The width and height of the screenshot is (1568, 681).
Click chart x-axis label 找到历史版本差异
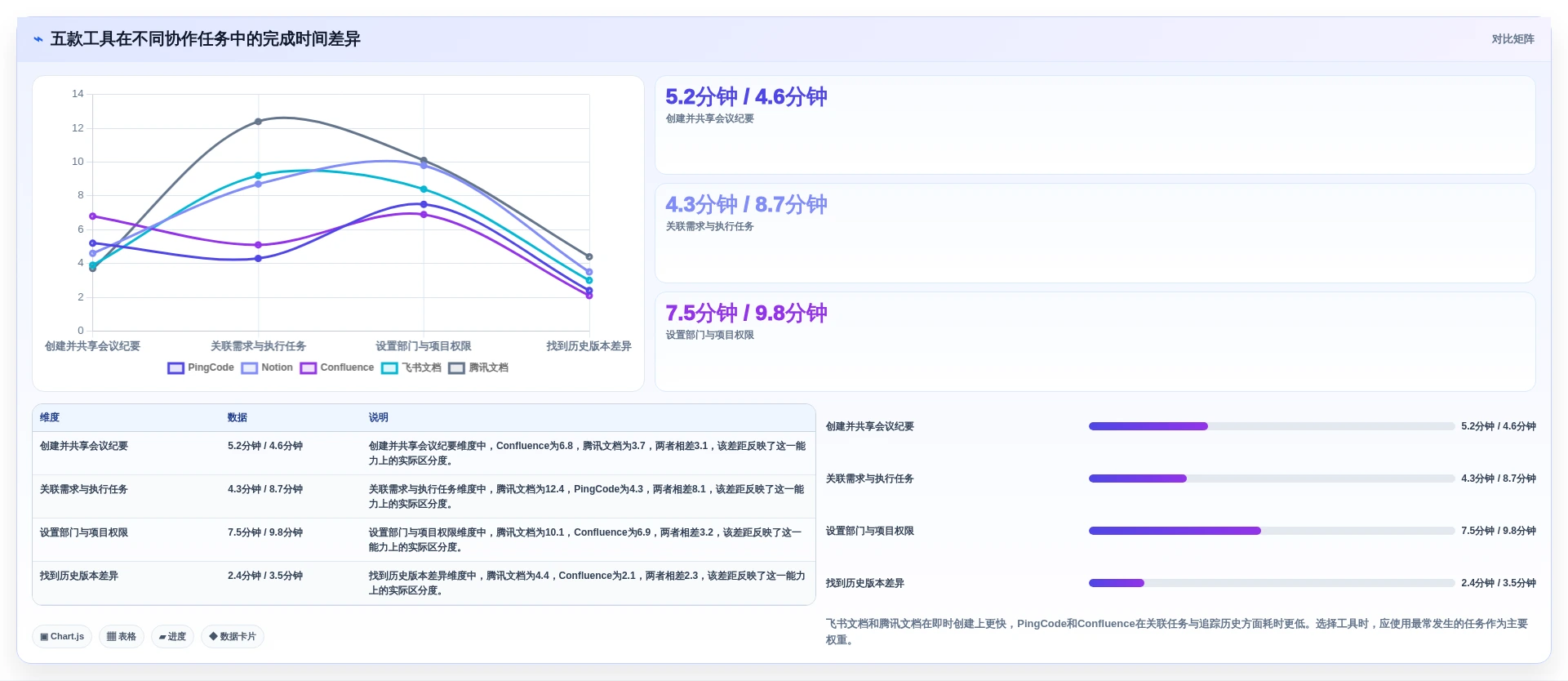point(589,346)
